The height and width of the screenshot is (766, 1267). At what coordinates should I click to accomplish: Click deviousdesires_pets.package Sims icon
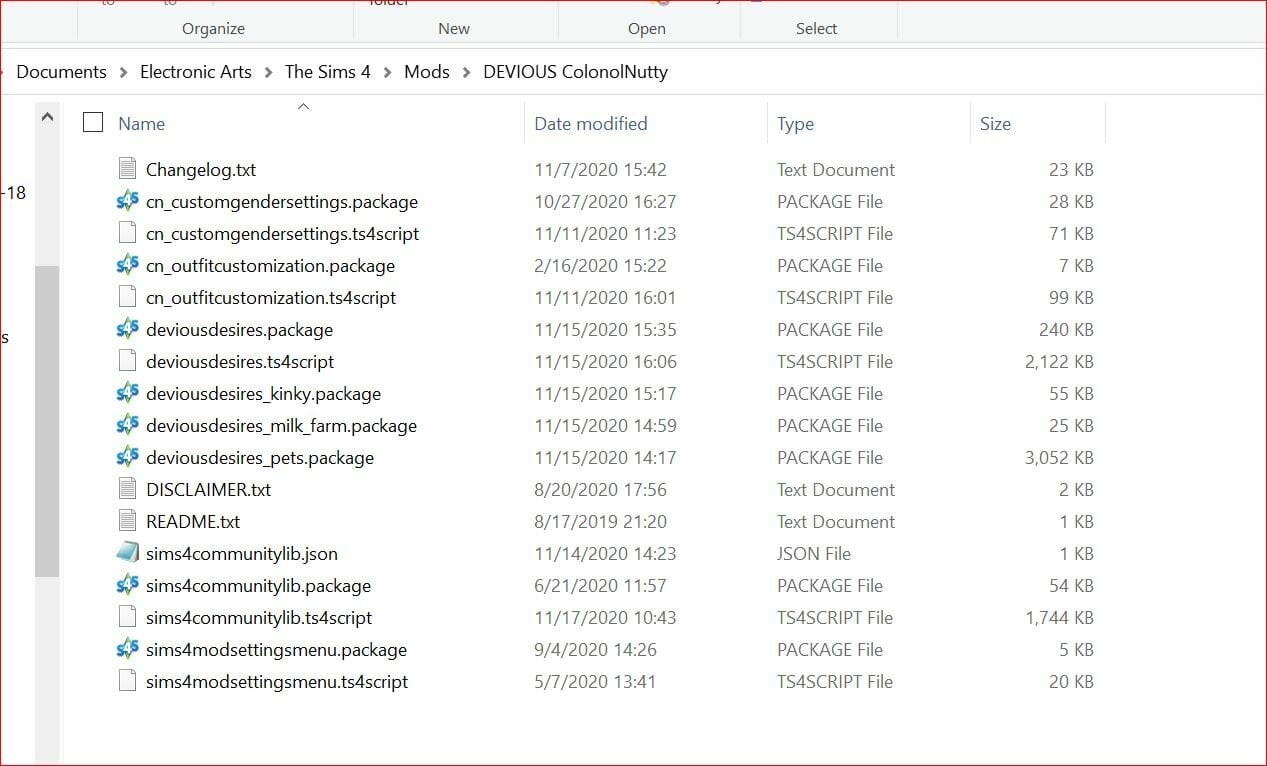pyautogui.click(x=127, y=457)
